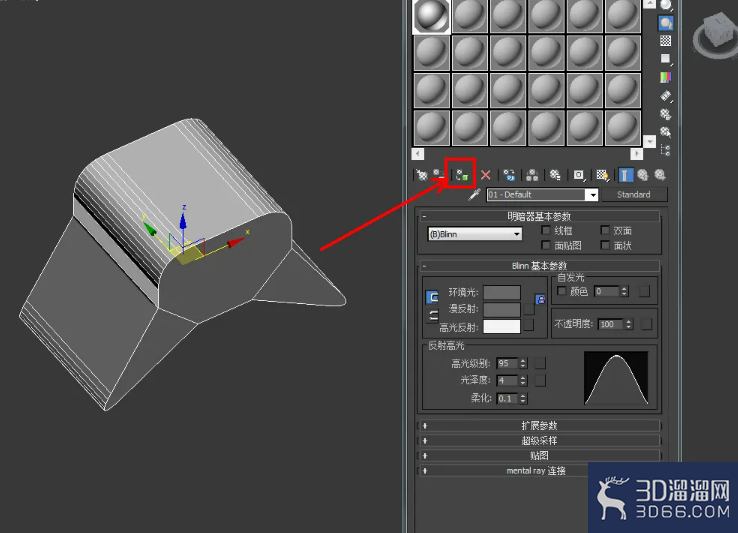738x533 pixels.
Task: Click the 不透明度 value field showing 100
Action: [x=610, y=324]
